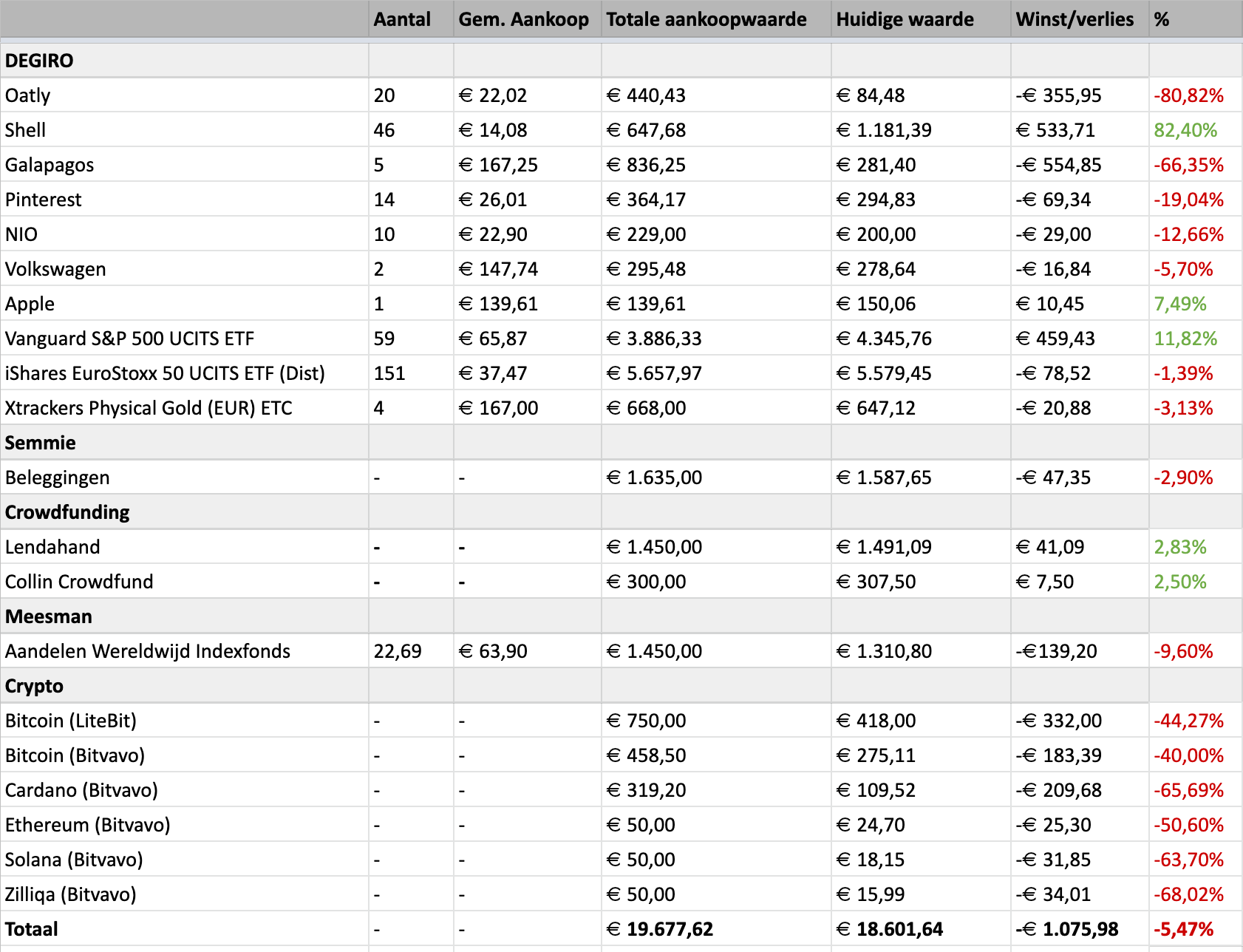
Task: Select Apple's 7,49% percentage cell
Action: [1196, 304]
